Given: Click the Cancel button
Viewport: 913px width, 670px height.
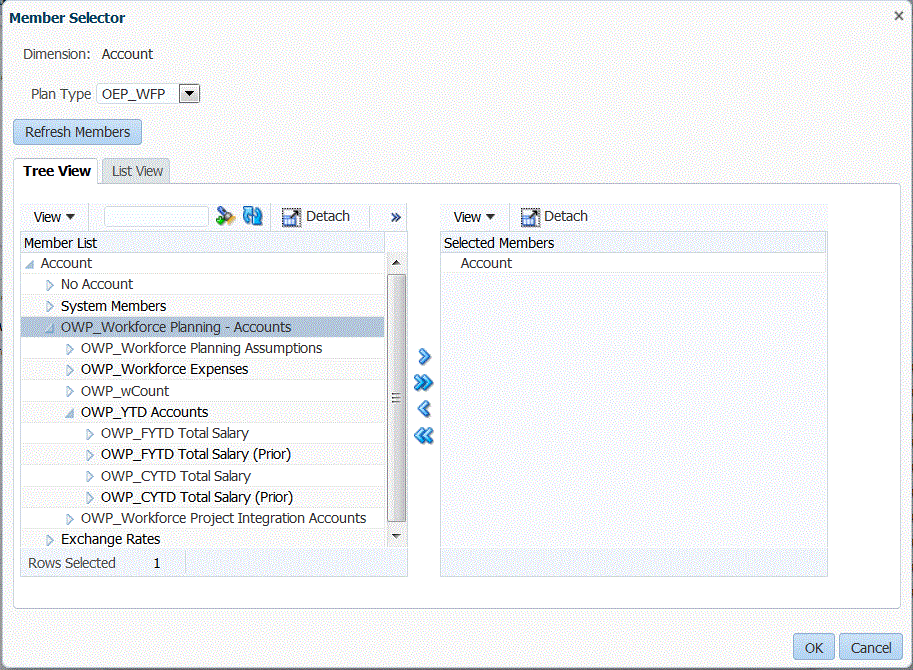Looking at the screenshot, I should (870, 647).
